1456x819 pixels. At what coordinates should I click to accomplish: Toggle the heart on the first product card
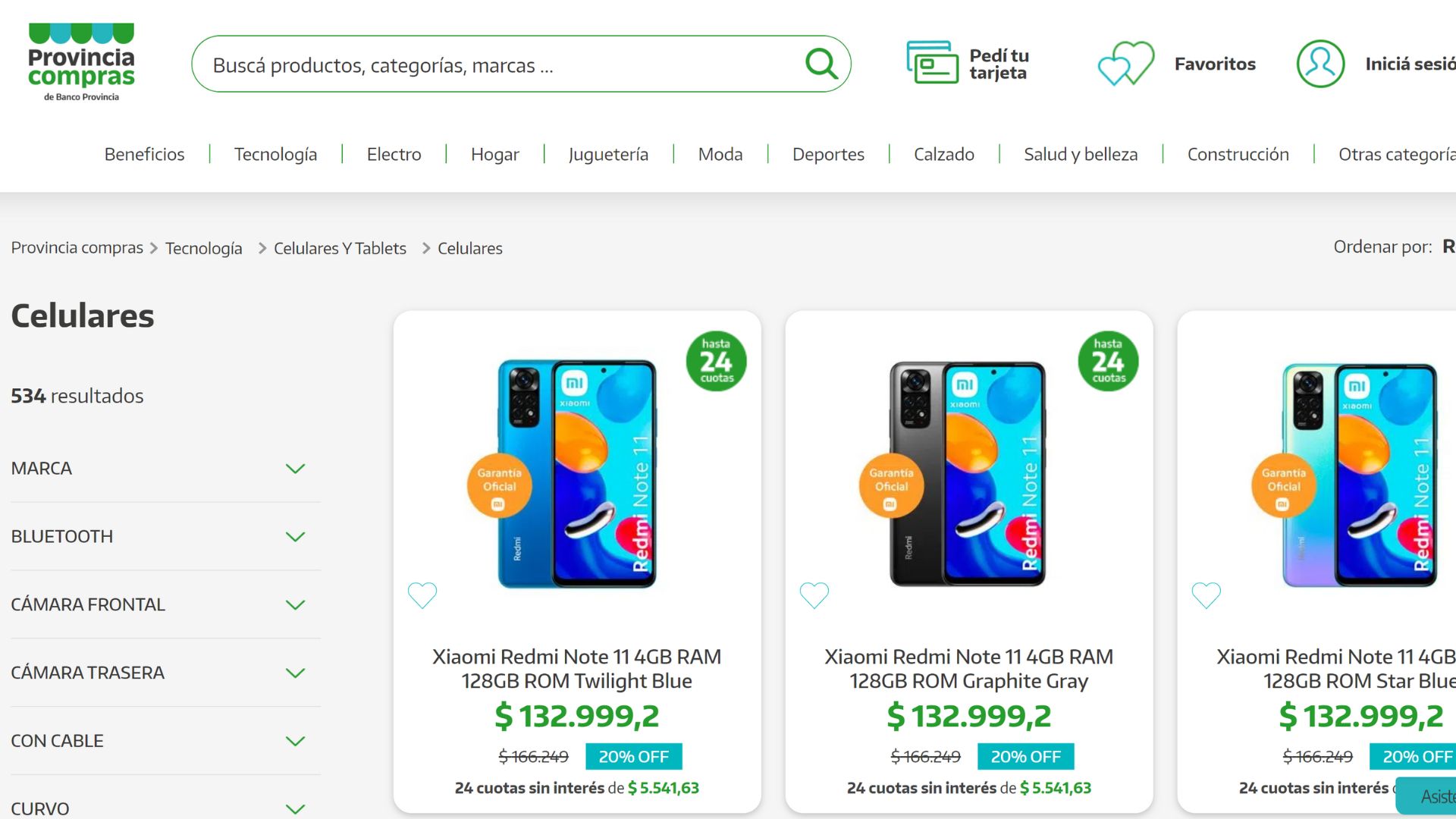coord(422,596)
